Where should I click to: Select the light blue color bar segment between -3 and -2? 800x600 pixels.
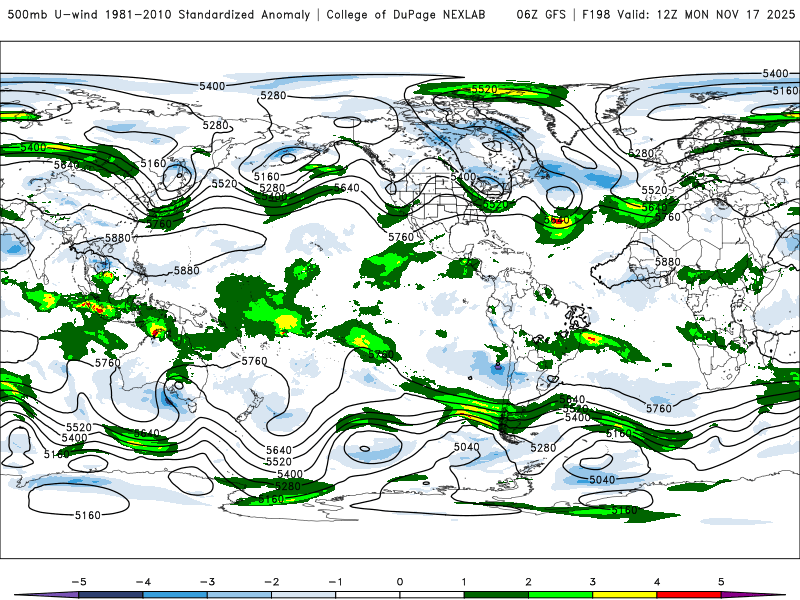[239, 595]
